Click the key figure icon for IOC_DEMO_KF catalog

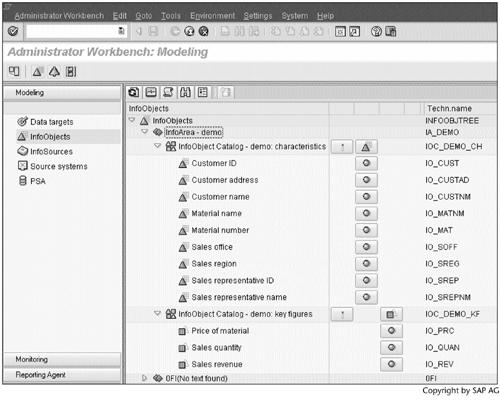tap(391, 314)
